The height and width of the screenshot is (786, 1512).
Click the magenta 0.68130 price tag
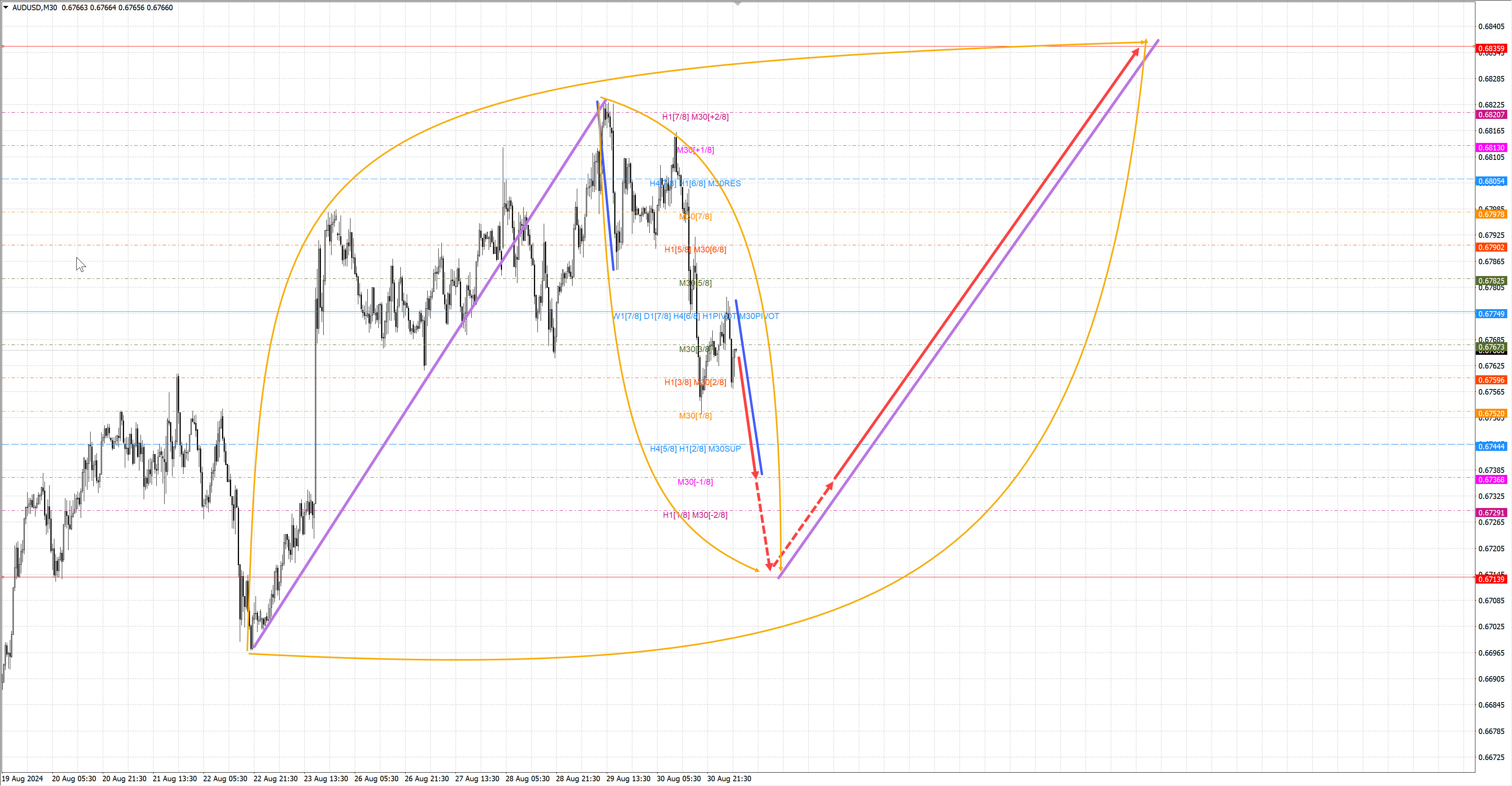tap(1491, 148)
